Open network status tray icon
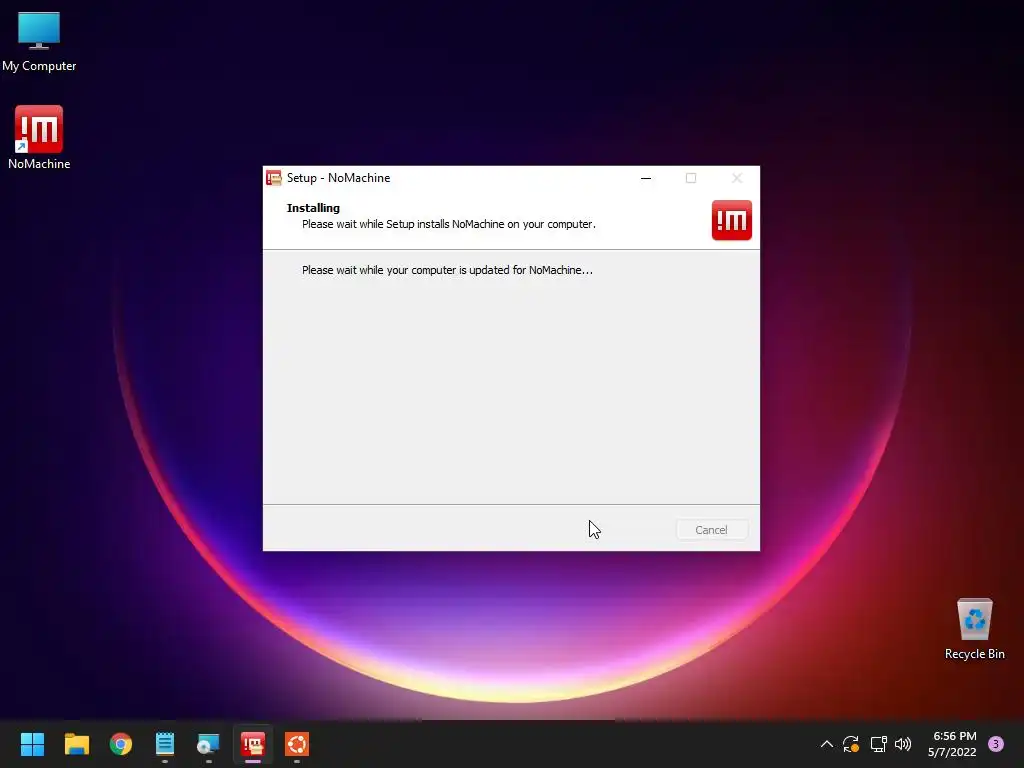This screenshot has width=1024, height=768. tap(878, 744)
